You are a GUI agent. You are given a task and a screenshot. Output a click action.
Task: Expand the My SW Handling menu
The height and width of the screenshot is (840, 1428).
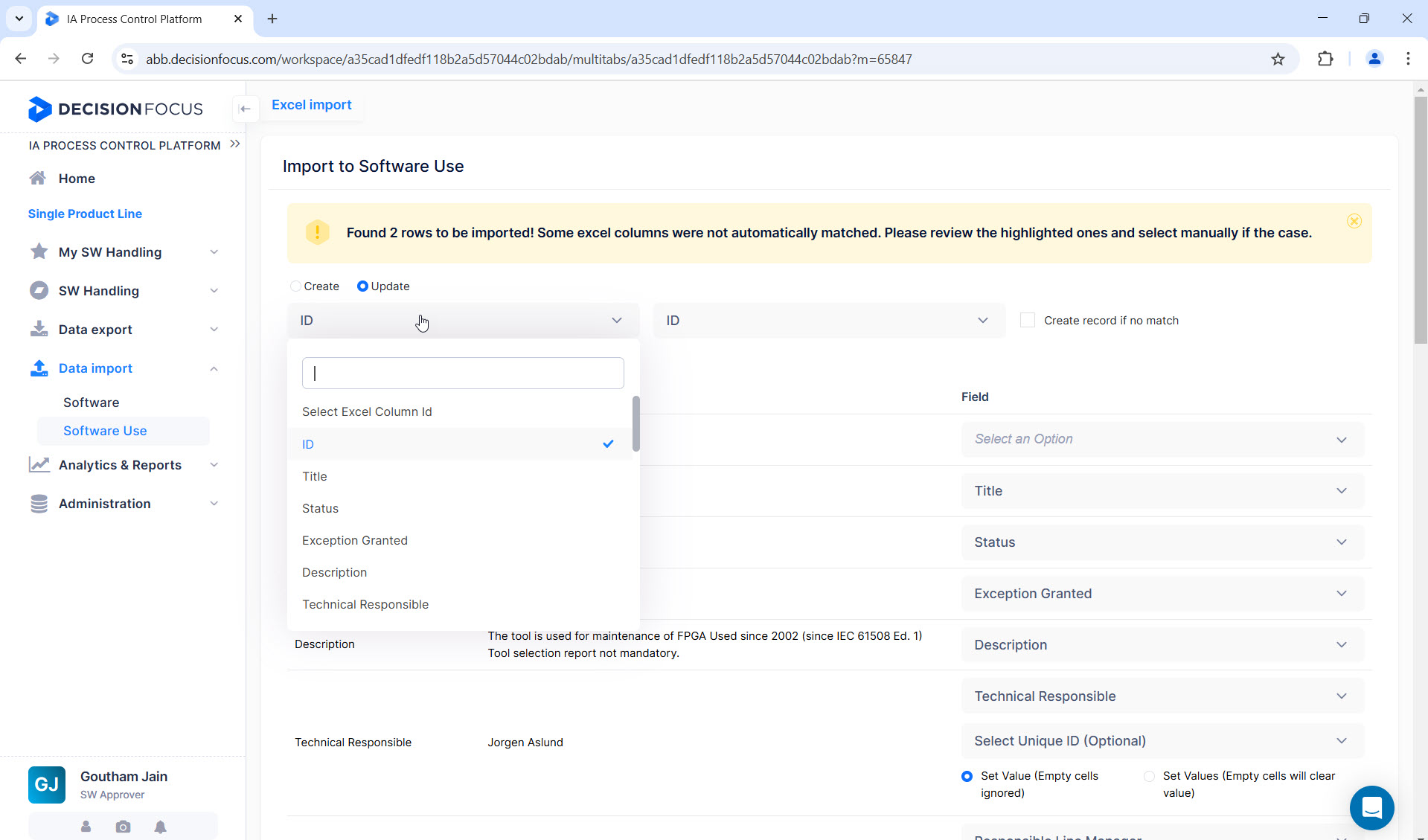[214, 251]
